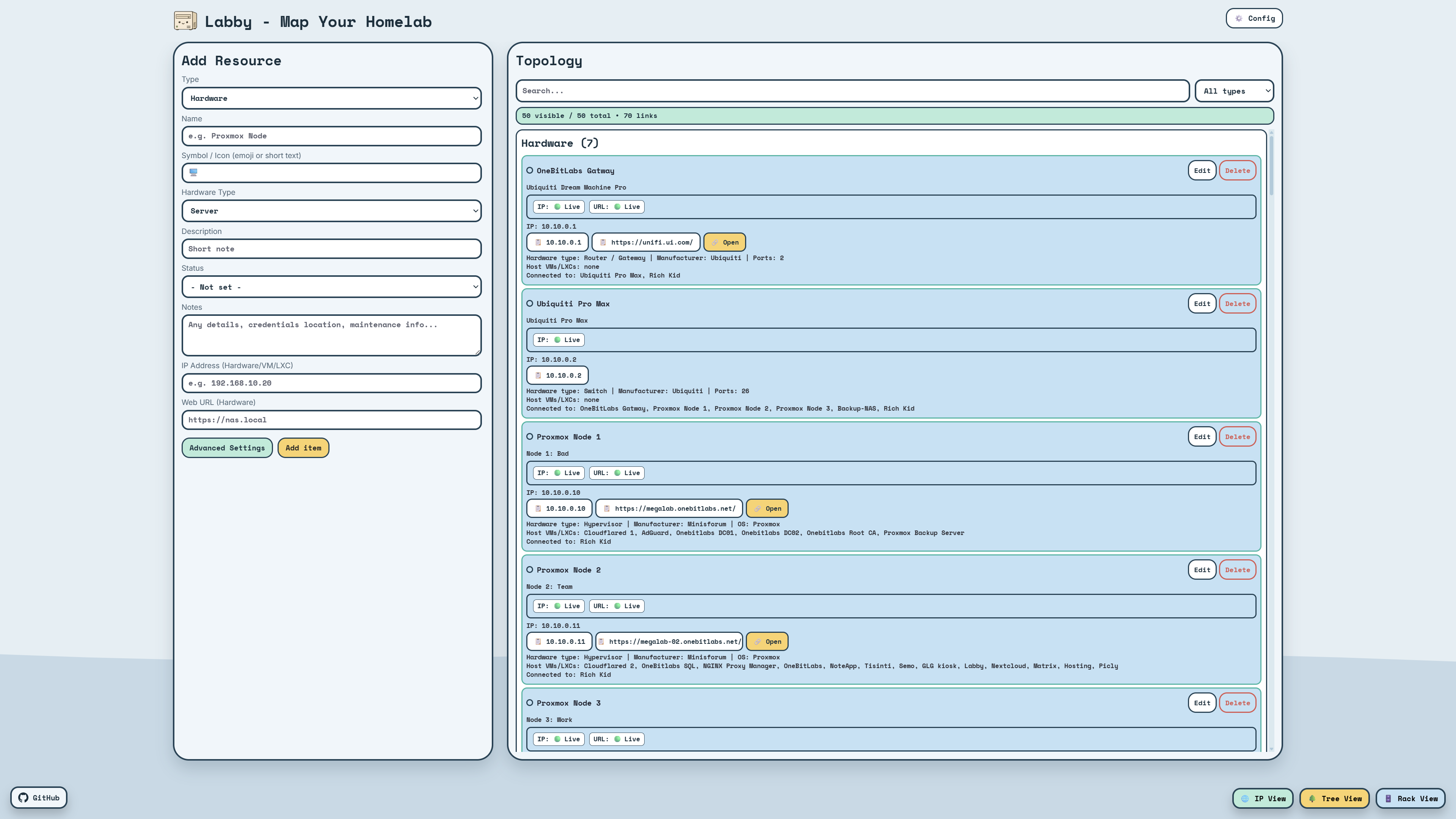Click the '50 visible / 50 total' status bar
Viewport: 1456px width, 819px height.
894,116
